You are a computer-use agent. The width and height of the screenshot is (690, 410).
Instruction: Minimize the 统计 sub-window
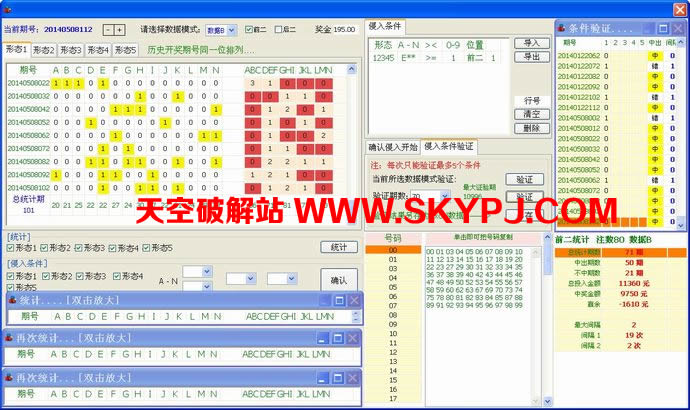coord(323,300)
